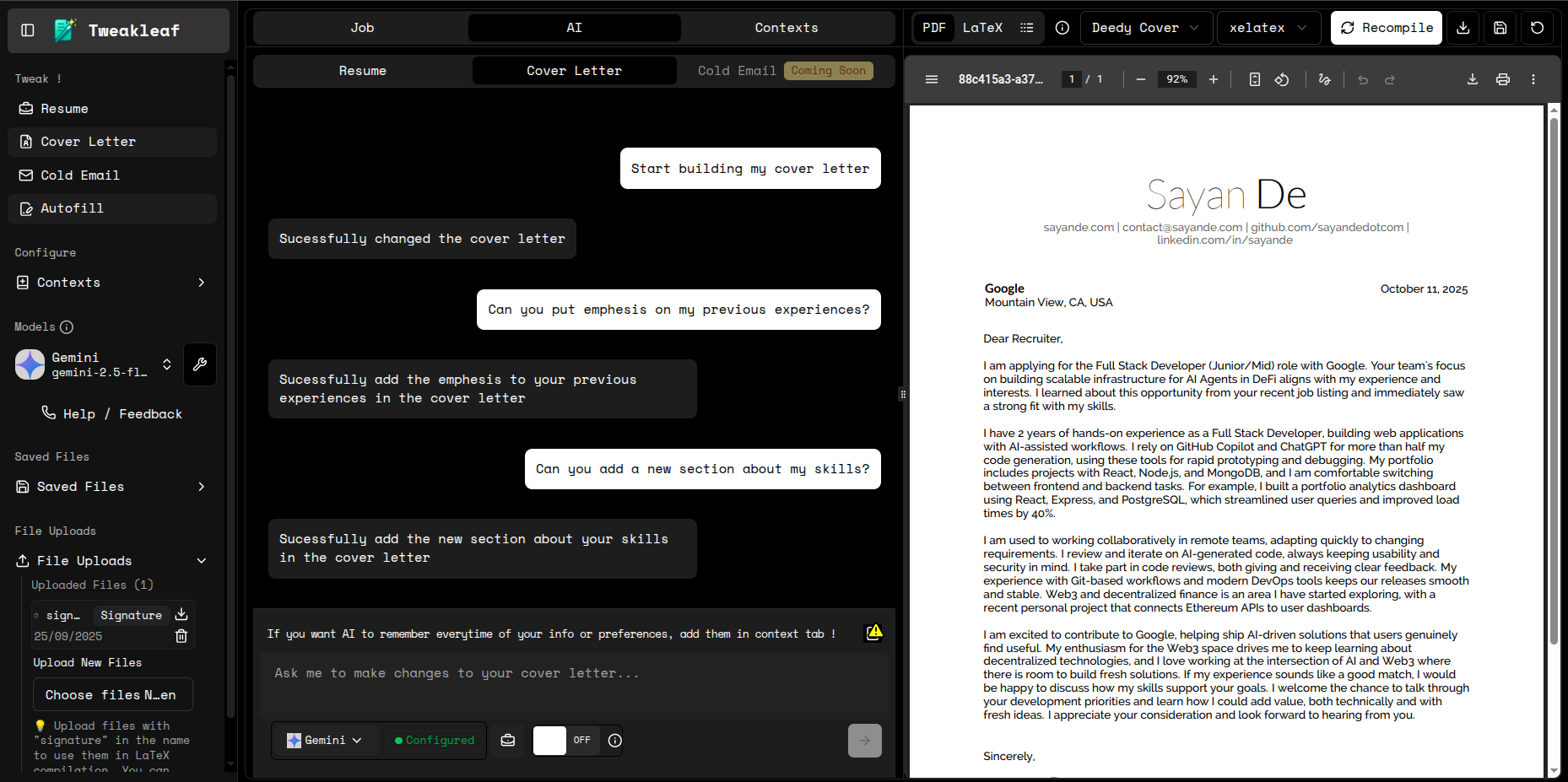Select the Resume tab in the chat panel

362,71
